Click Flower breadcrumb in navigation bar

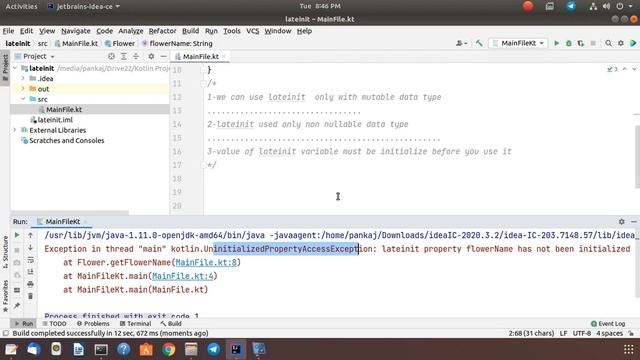click(120, 43)
